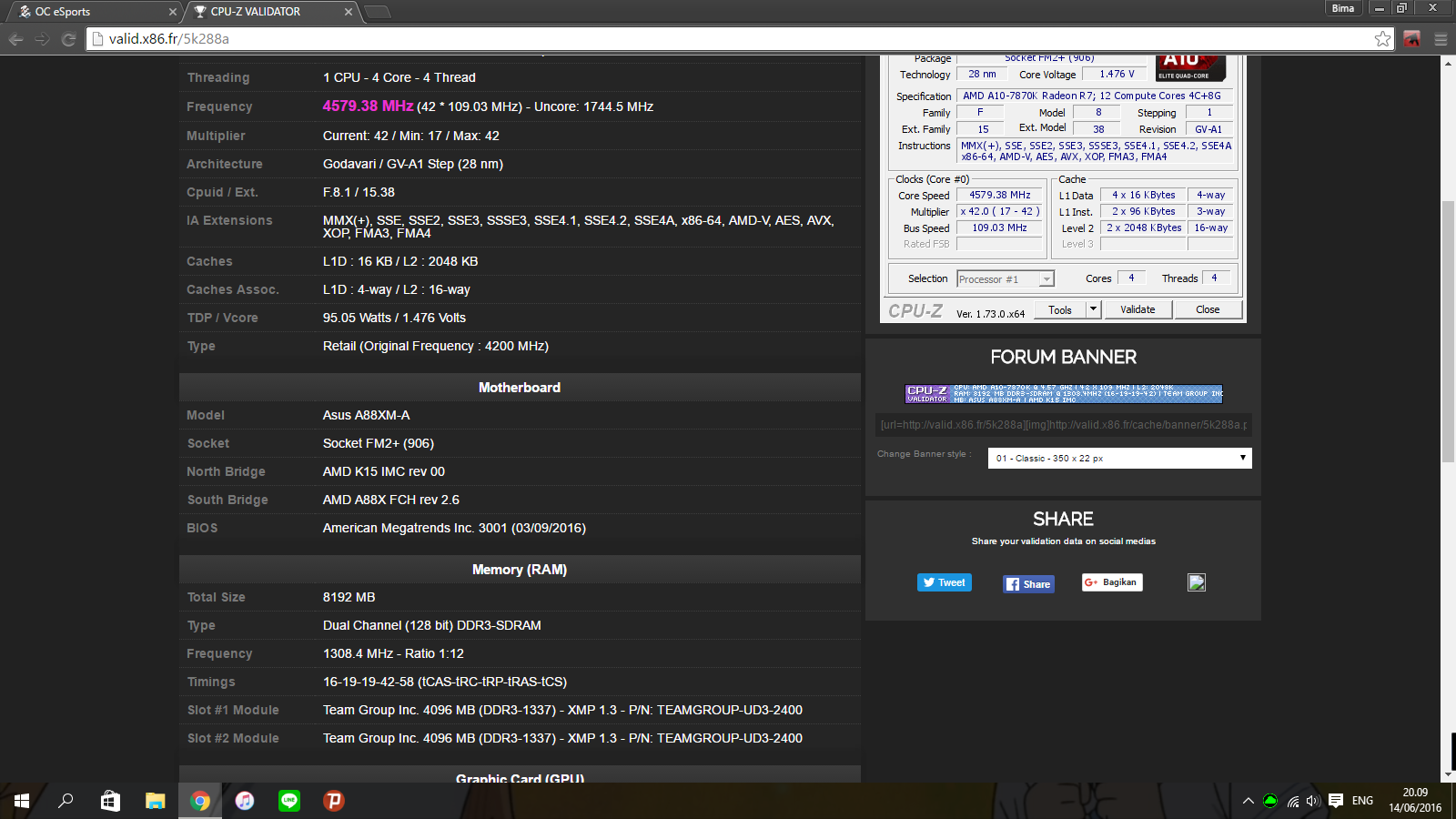Select Slot #1 Module Team Group entry
1456x819 pixels.
click(562, 710)
